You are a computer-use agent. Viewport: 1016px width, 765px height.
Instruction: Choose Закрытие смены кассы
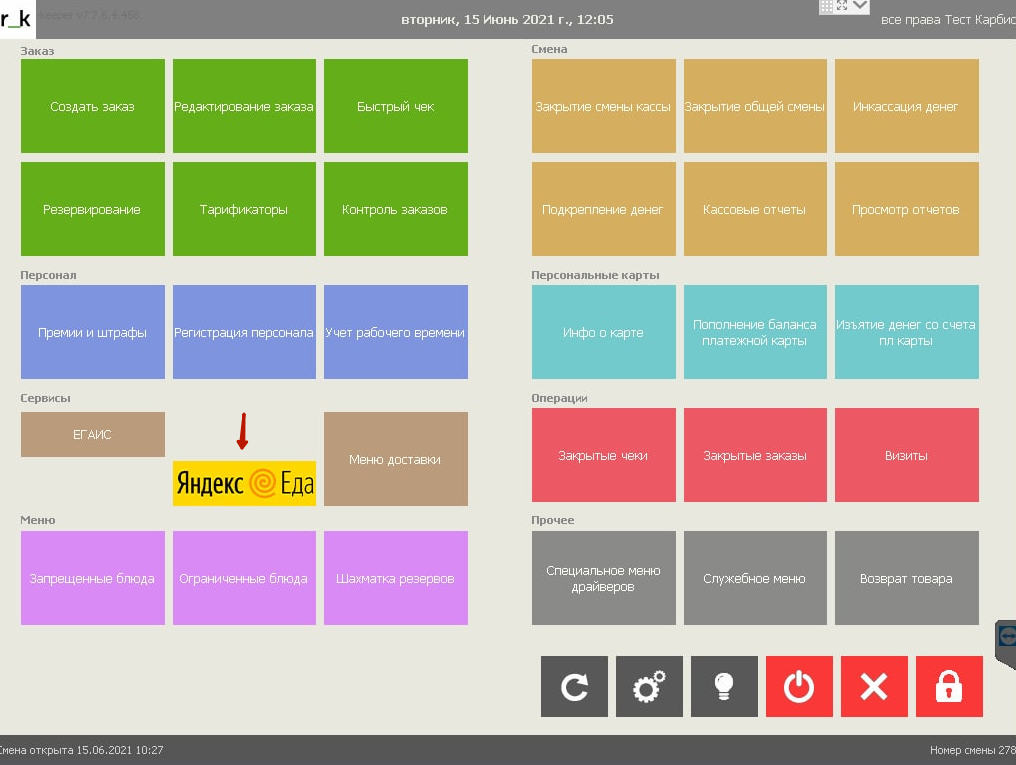coord(604,106)
